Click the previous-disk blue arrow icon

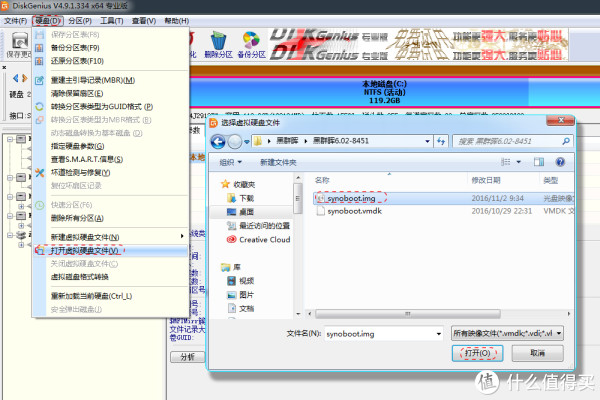pos(15,78)
